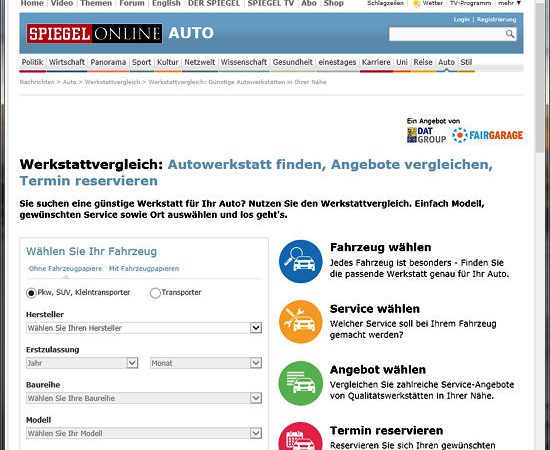Viewport: 550px width, 450px height.
Task: Click the blue Fahrzeug wählen icon
Action: pos(301,261)
